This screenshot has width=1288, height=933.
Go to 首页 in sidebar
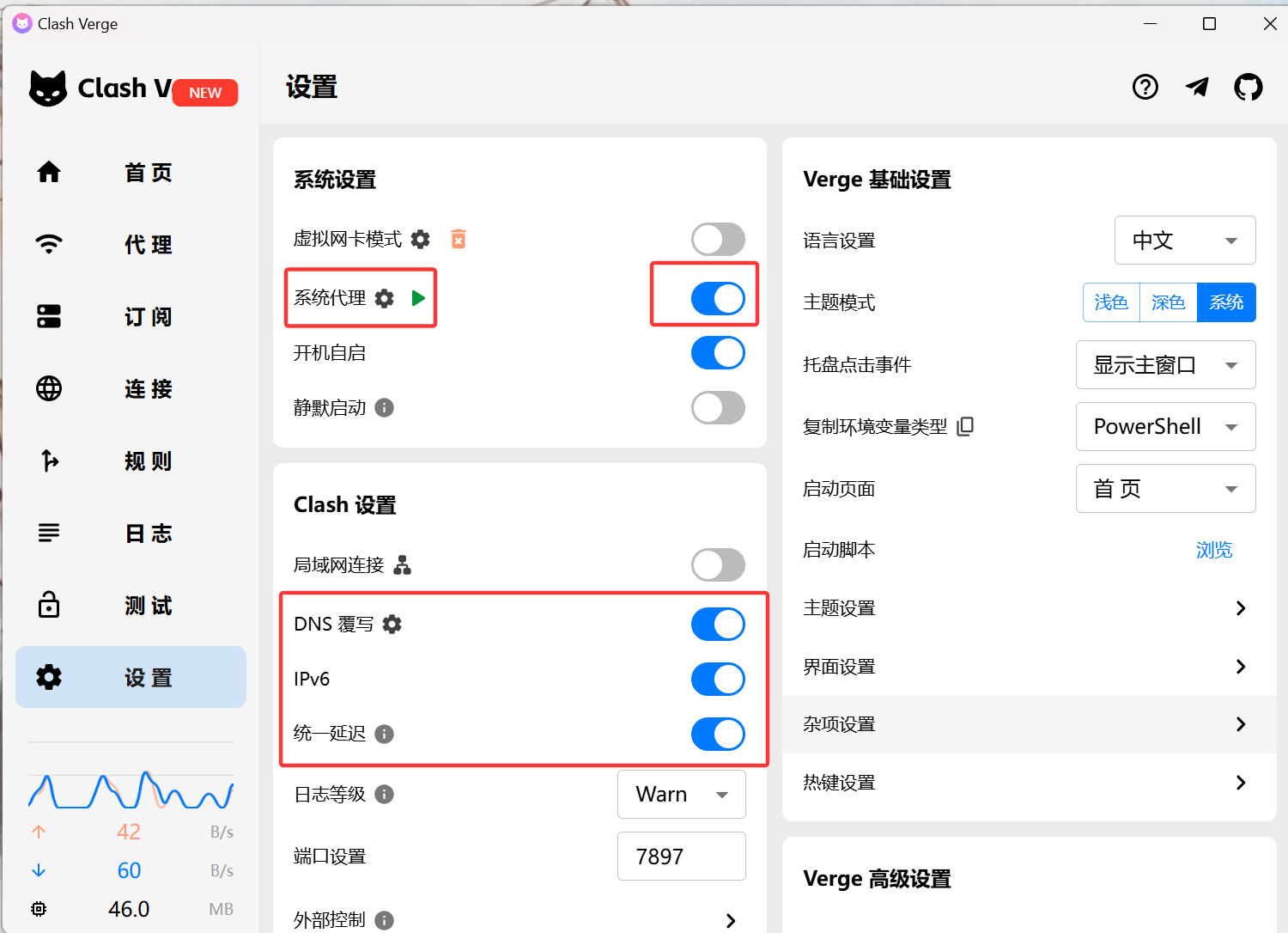click(131, 172)
